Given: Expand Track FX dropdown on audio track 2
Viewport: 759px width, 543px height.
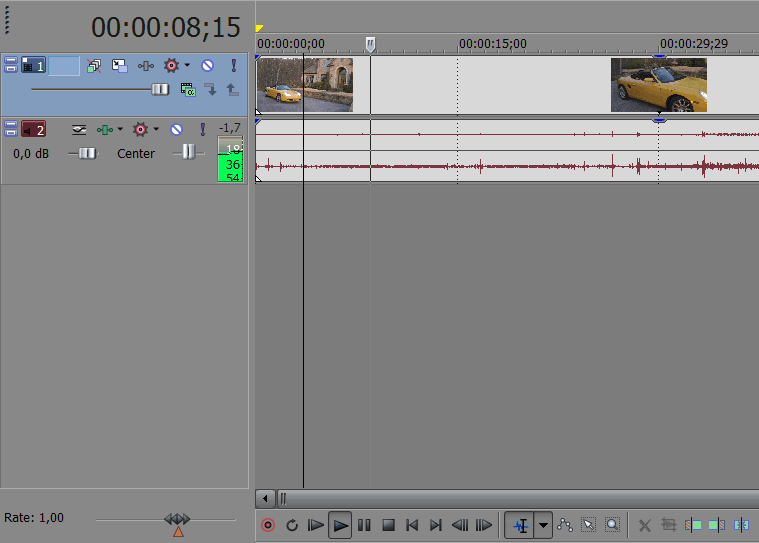Looking at the screenshot, I should 156,129.
